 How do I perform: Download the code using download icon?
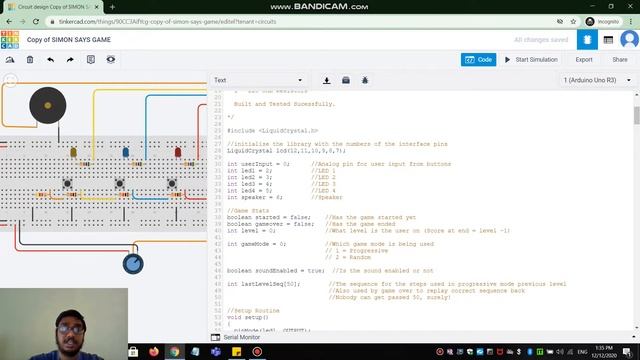click(327, 80)
